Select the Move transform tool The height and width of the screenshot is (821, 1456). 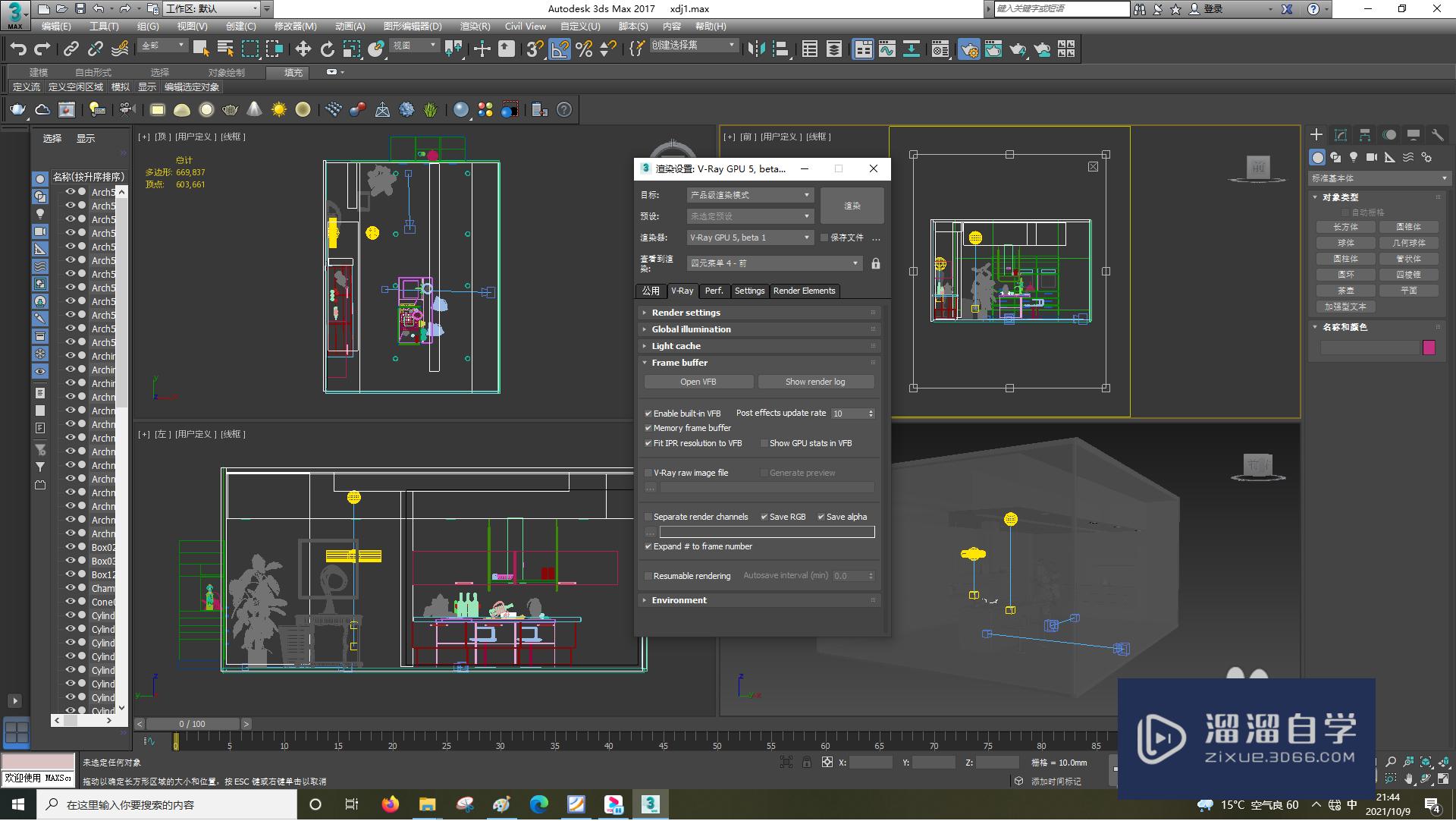303,49
